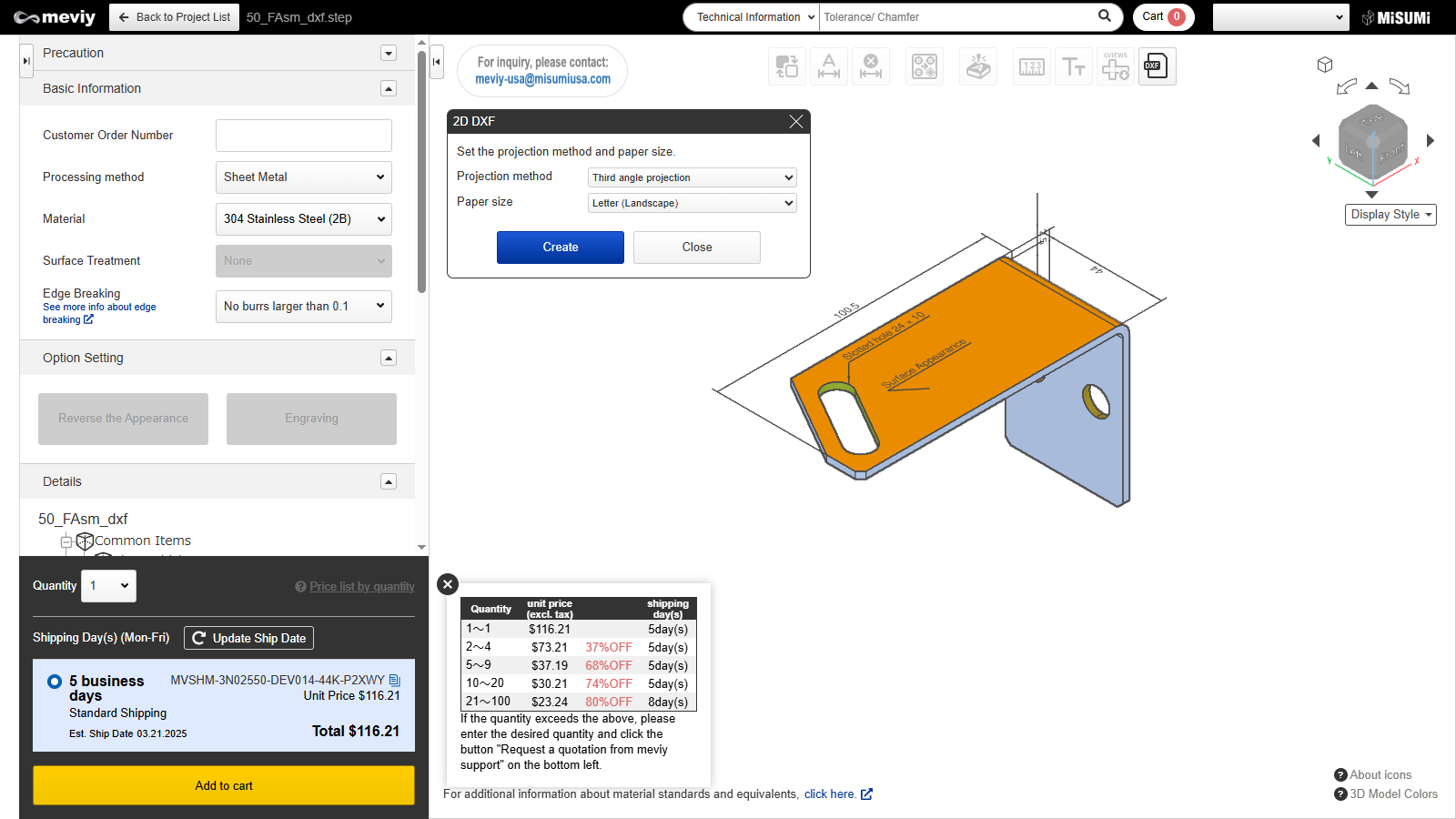Collapse the Common Items tree node
The width and height of the screenshot is (1456, 819).
(66, 541)
